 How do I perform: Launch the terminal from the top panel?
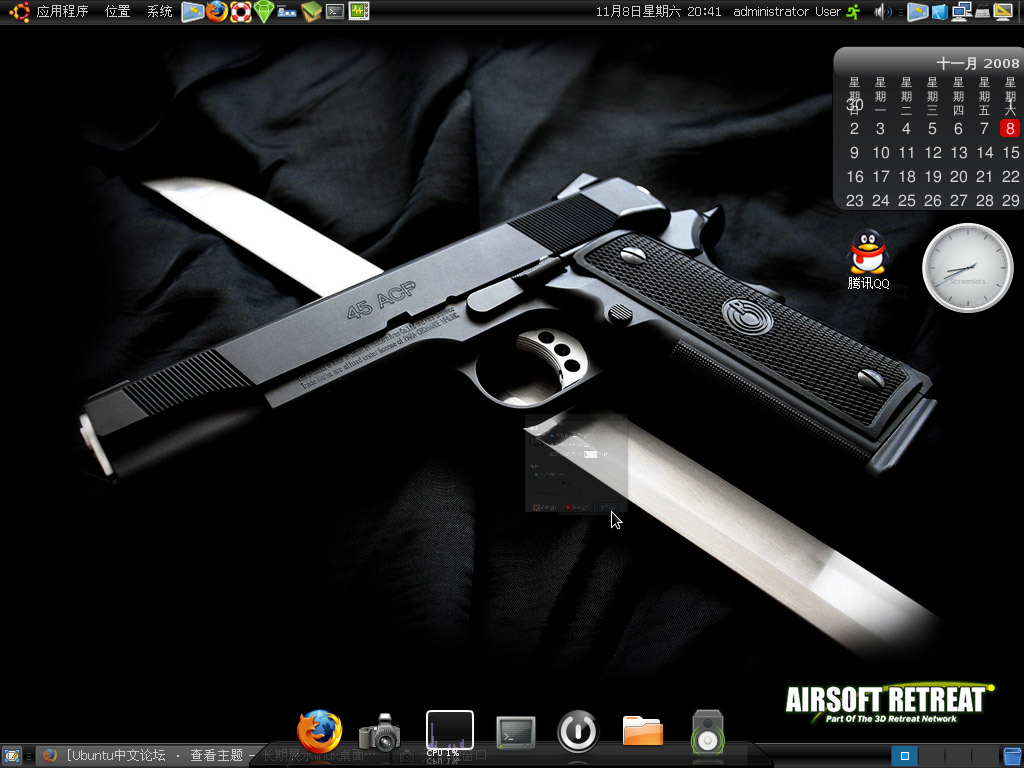click(335, 11)
